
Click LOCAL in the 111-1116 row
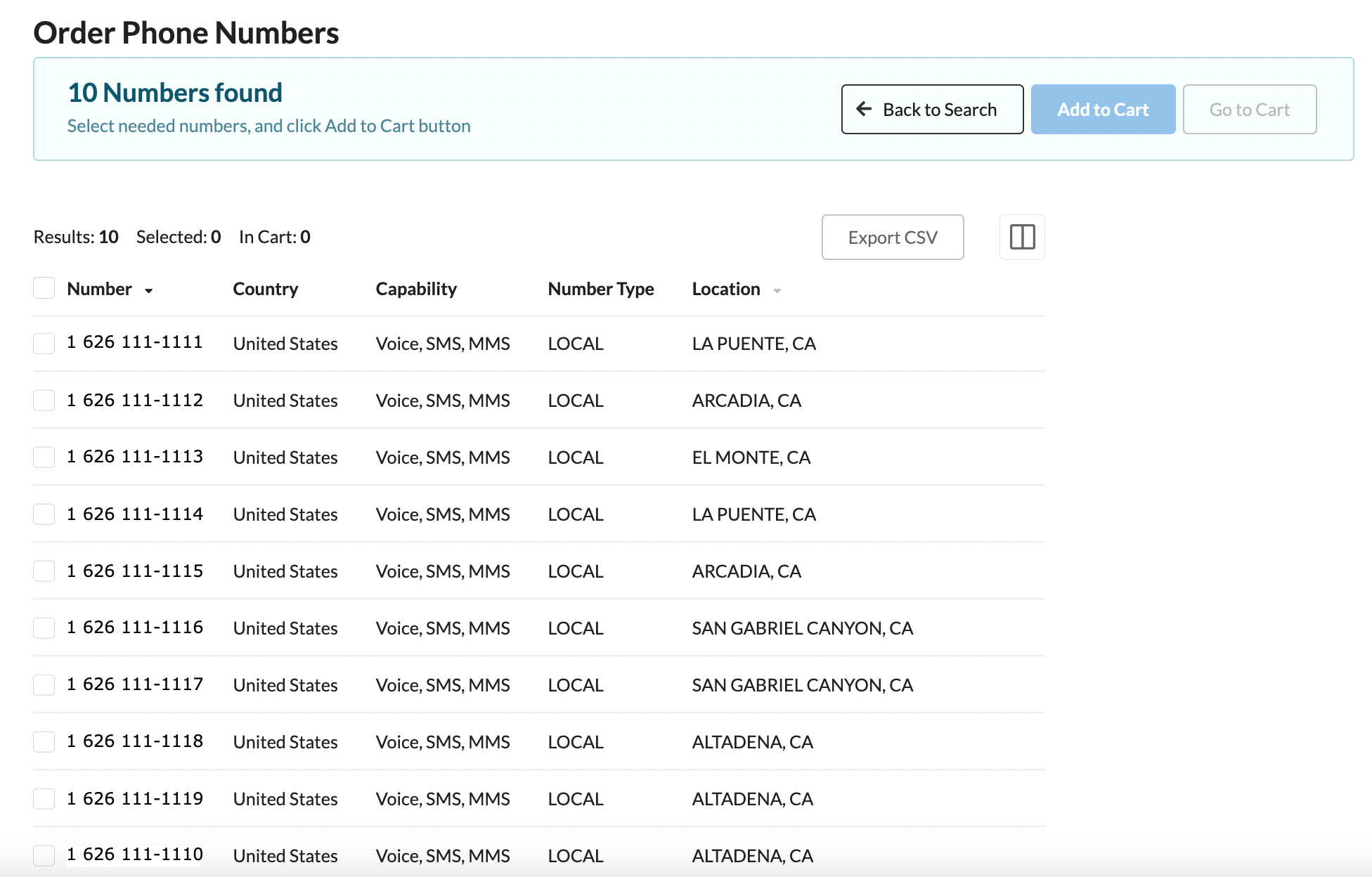point(576,628)
